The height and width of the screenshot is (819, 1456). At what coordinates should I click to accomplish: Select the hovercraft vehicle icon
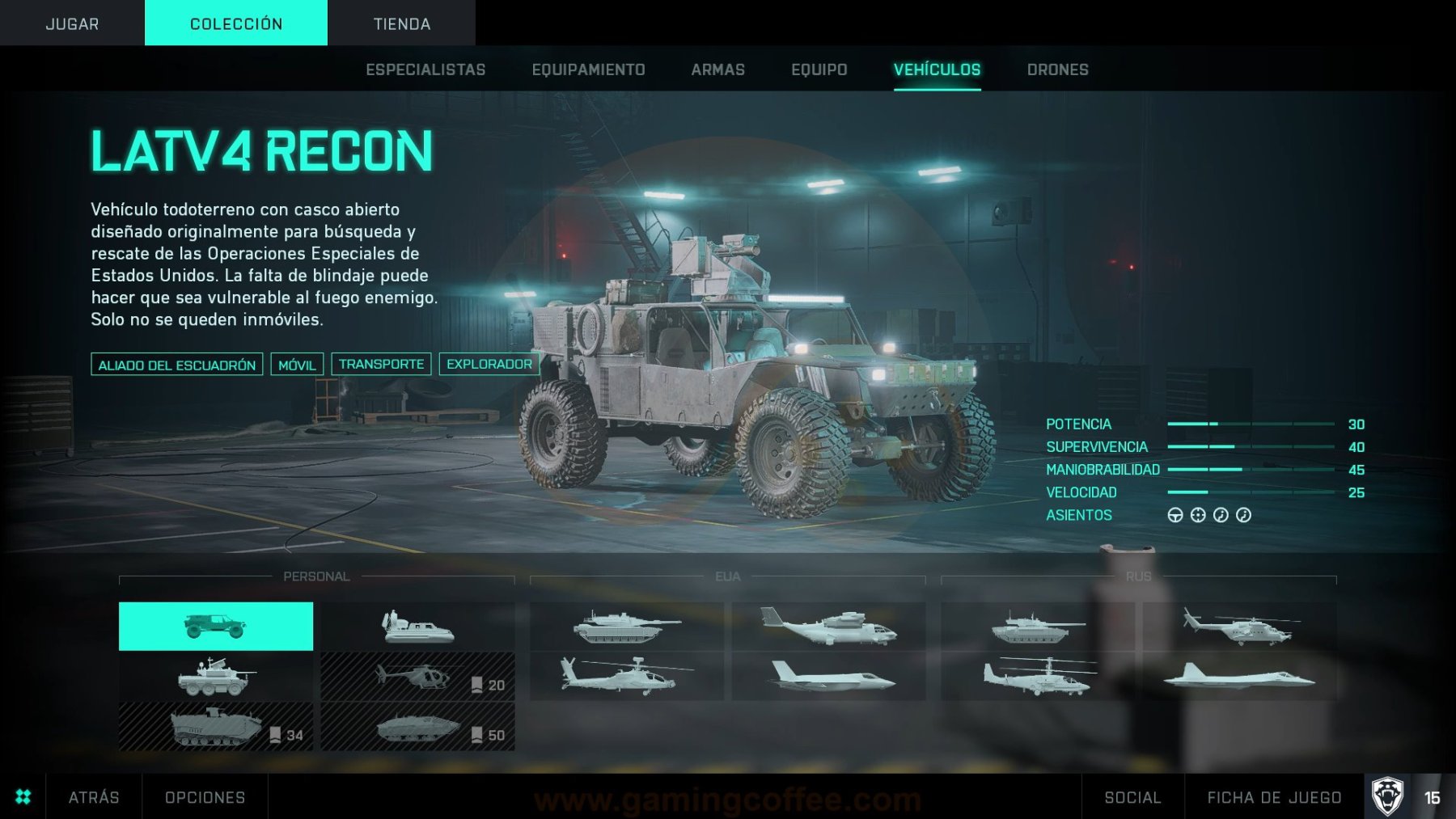(x=417, y=626)
